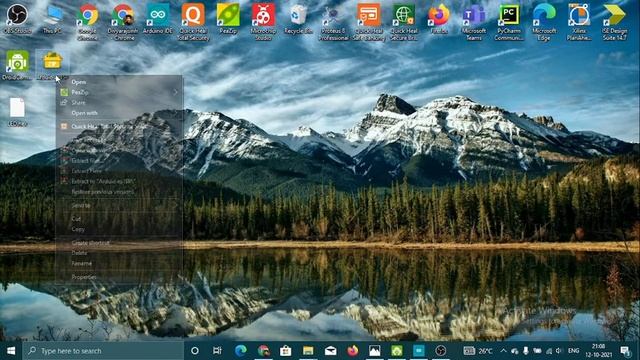640x360 pixels.
Task: Select the PeaZip desktop shortcut
Action: click(228, 19)
